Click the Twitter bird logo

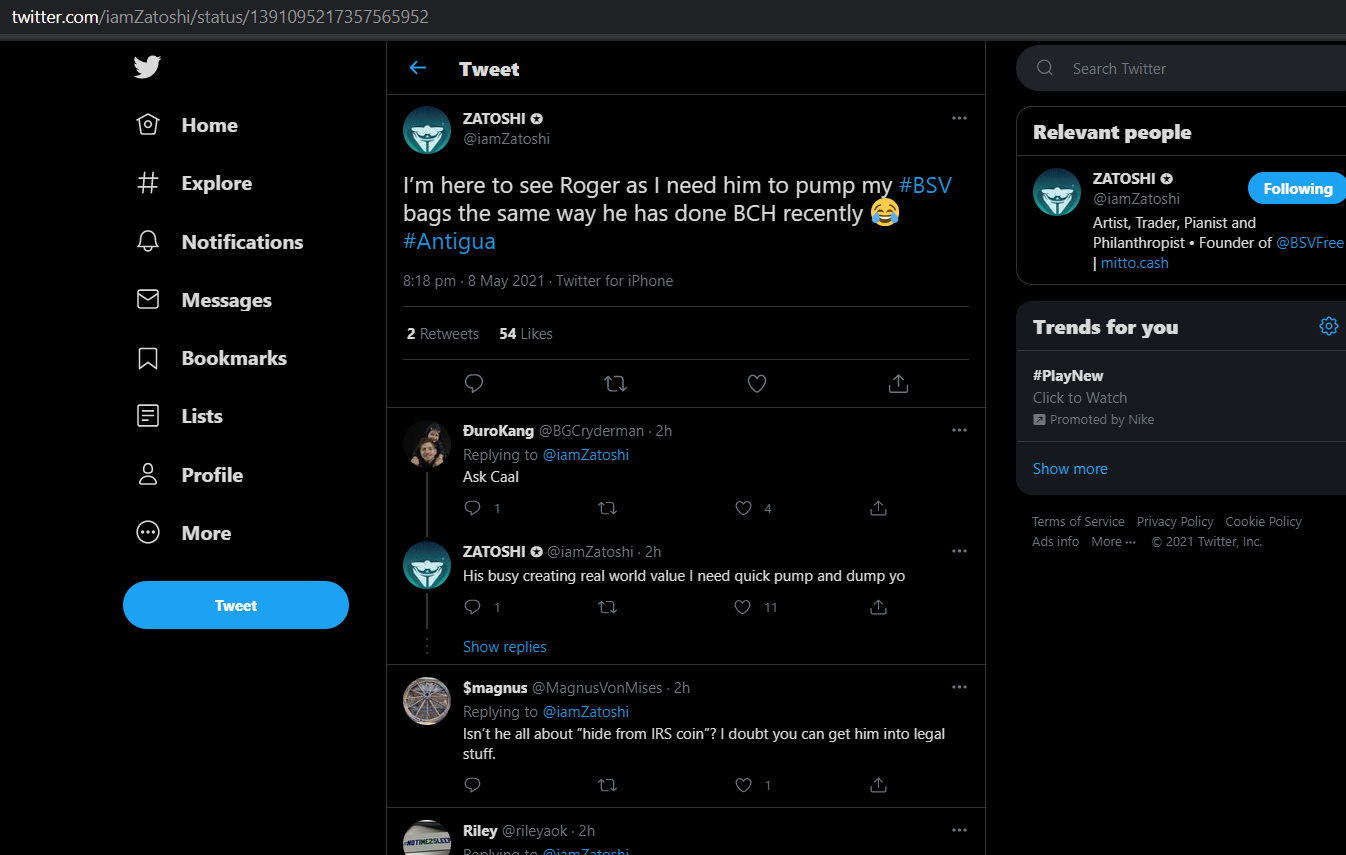click(147, 67)
